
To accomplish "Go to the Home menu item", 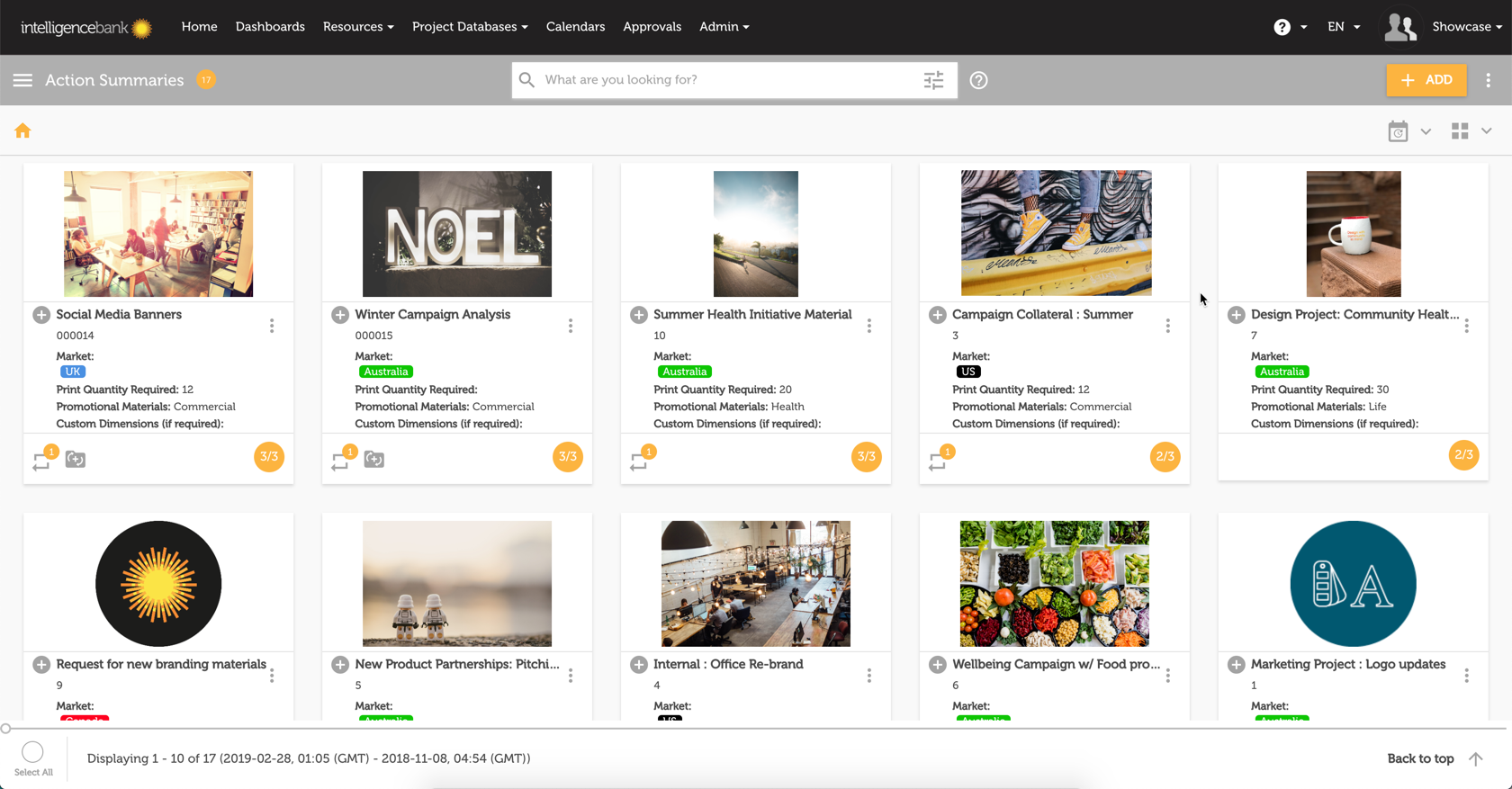I will [200, 27].
